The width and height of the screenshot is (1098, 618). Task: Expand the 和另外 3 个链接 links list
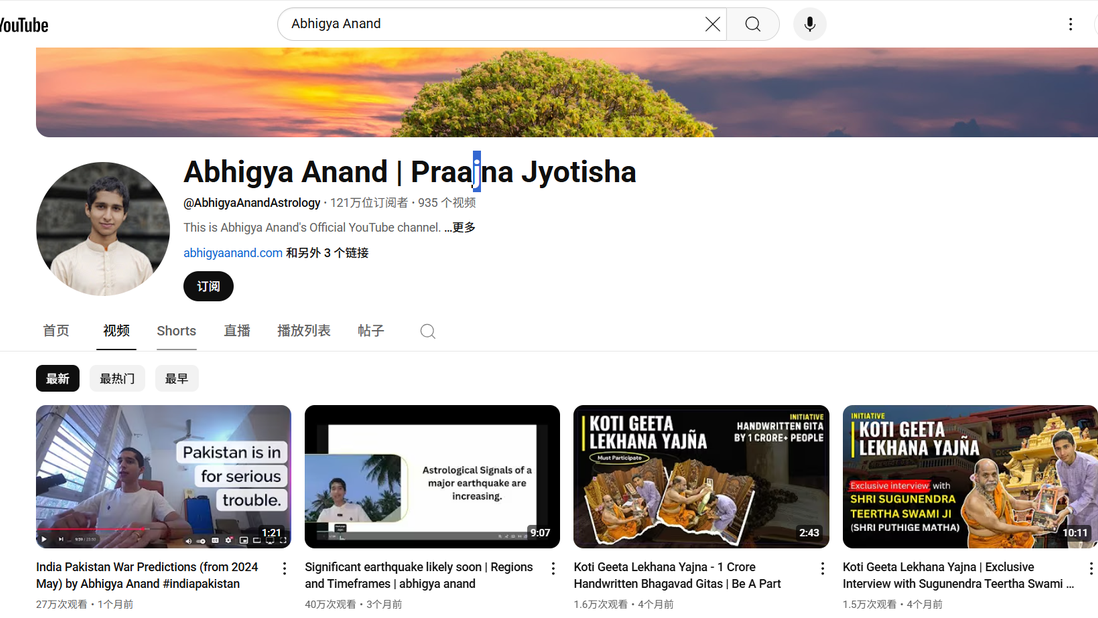(327, 253)
